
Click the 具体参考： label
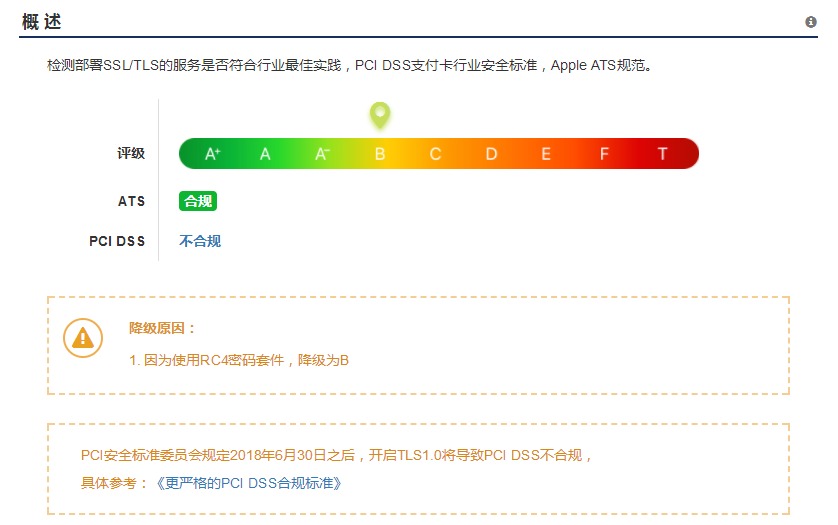(115, 483)
